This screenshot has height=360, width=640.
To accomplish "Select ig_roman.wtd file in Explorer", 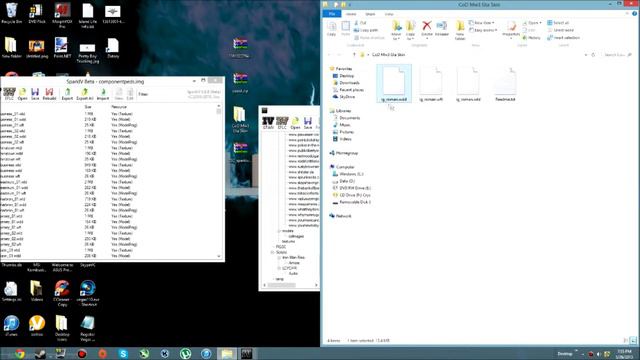I will (468, 84).
